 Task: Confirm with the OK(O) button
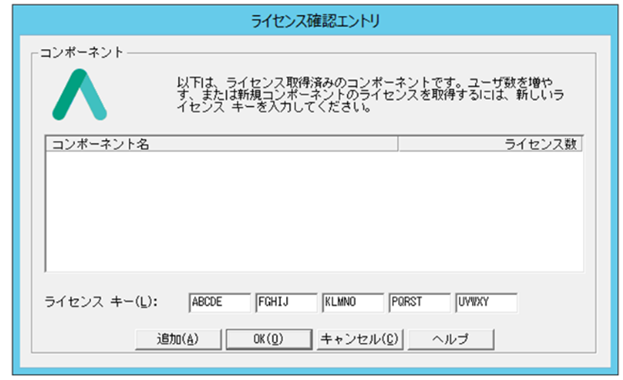pos(269,339)
